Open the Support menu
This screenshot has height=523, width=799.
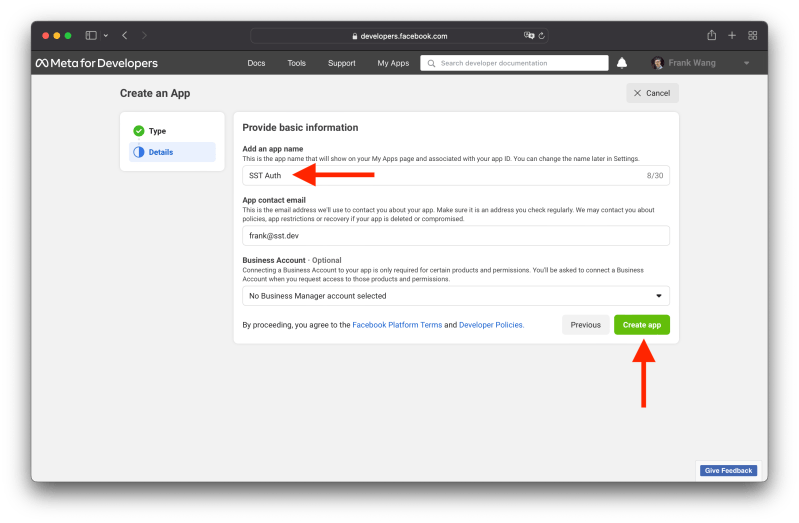[342, 63]
